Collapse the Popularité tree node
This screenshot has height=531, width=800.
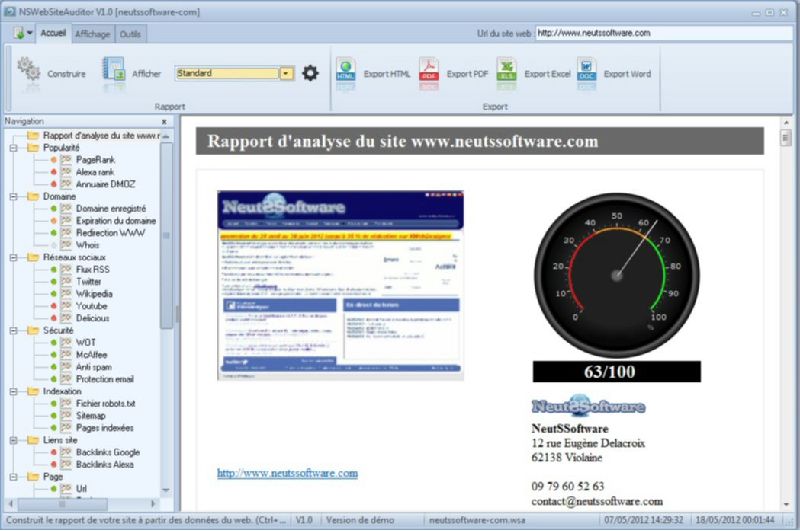[14, 147]
